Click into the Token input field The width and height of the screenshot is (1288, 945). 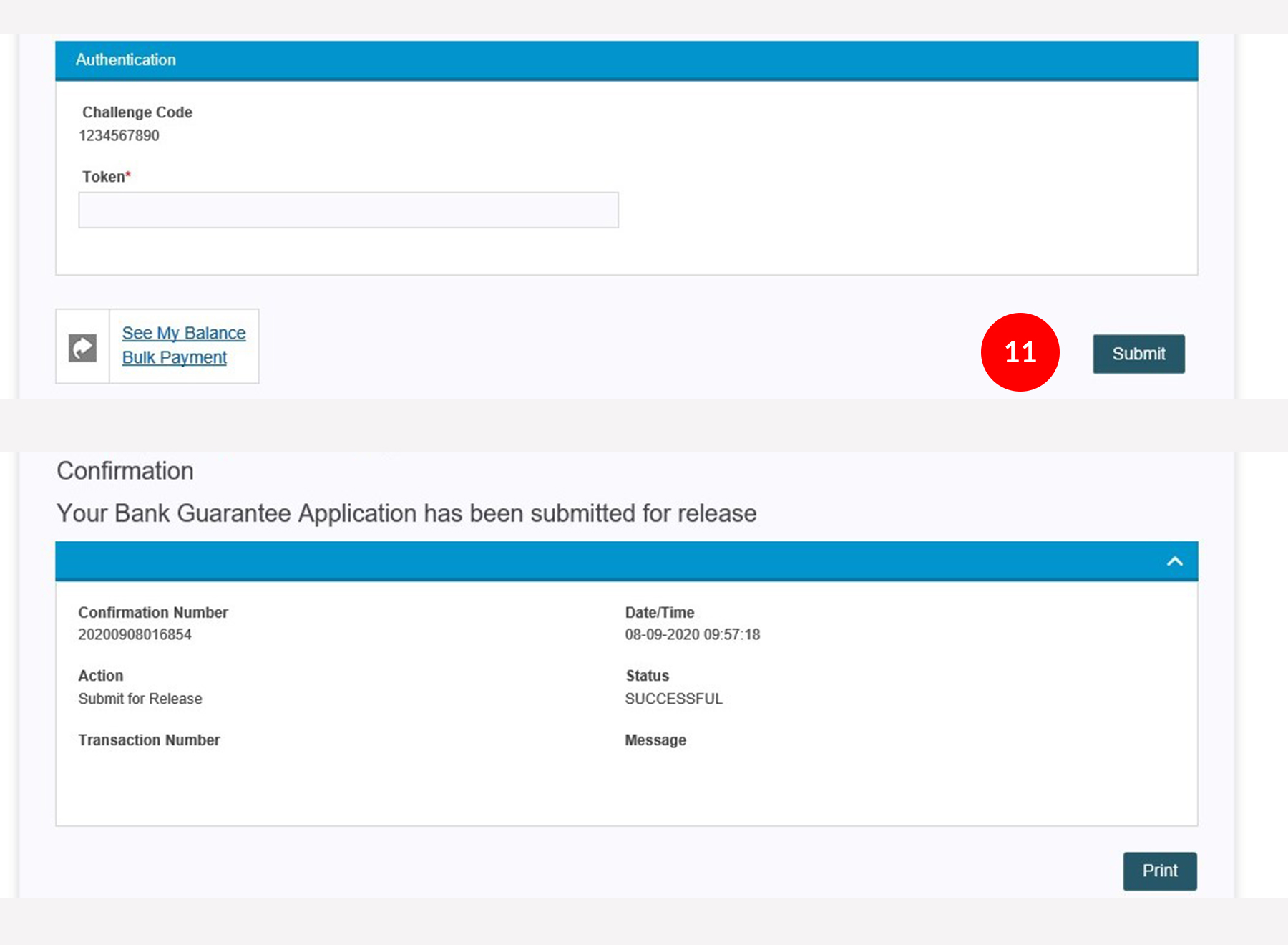[x=348, y=210]
